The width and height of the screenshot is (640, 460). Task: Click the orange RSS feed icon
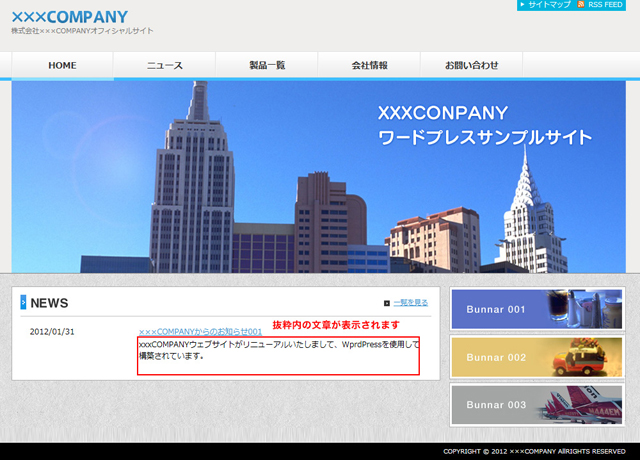(582, 5)
